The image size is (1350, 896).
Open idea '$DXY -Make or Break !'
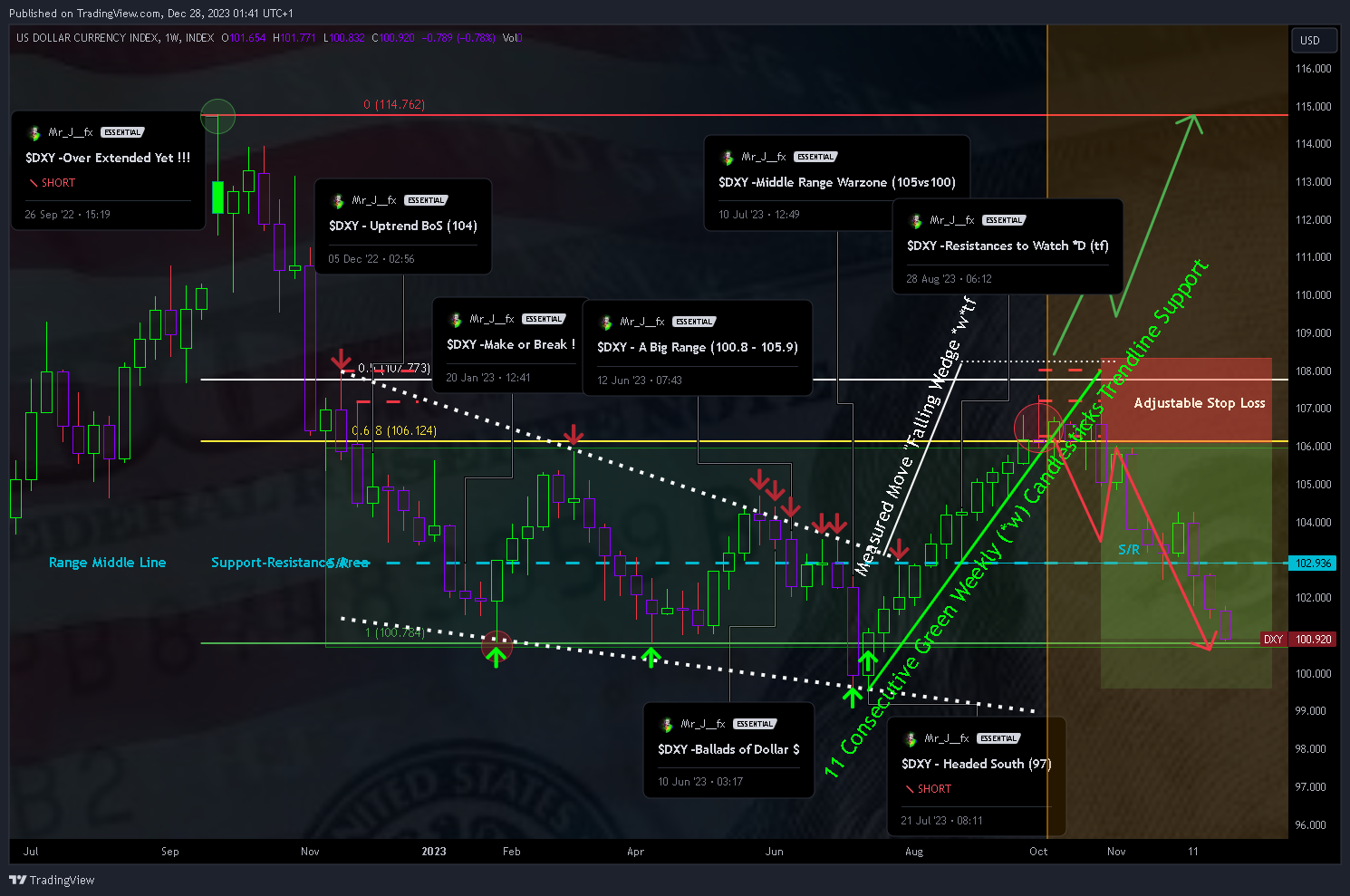click(511, 344)
